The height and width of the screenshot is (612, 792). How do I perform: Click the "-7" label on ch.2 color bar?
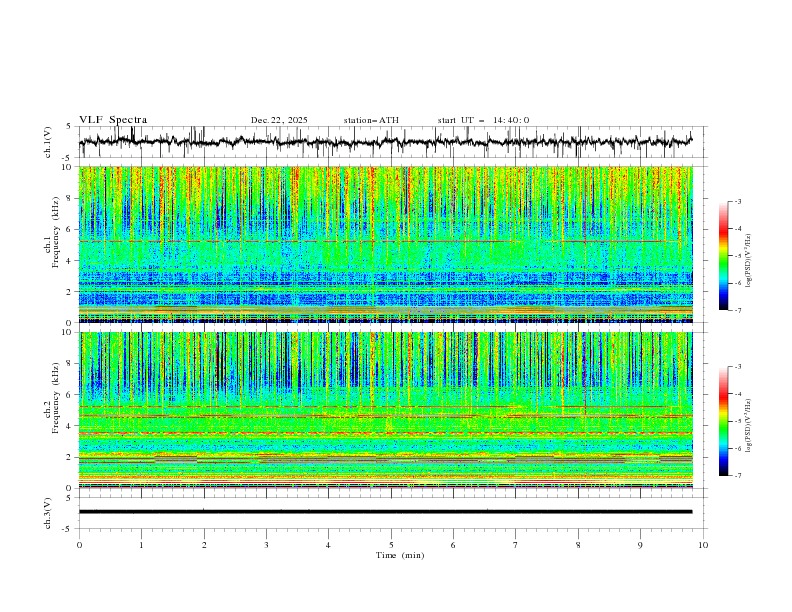coord(738,476)
